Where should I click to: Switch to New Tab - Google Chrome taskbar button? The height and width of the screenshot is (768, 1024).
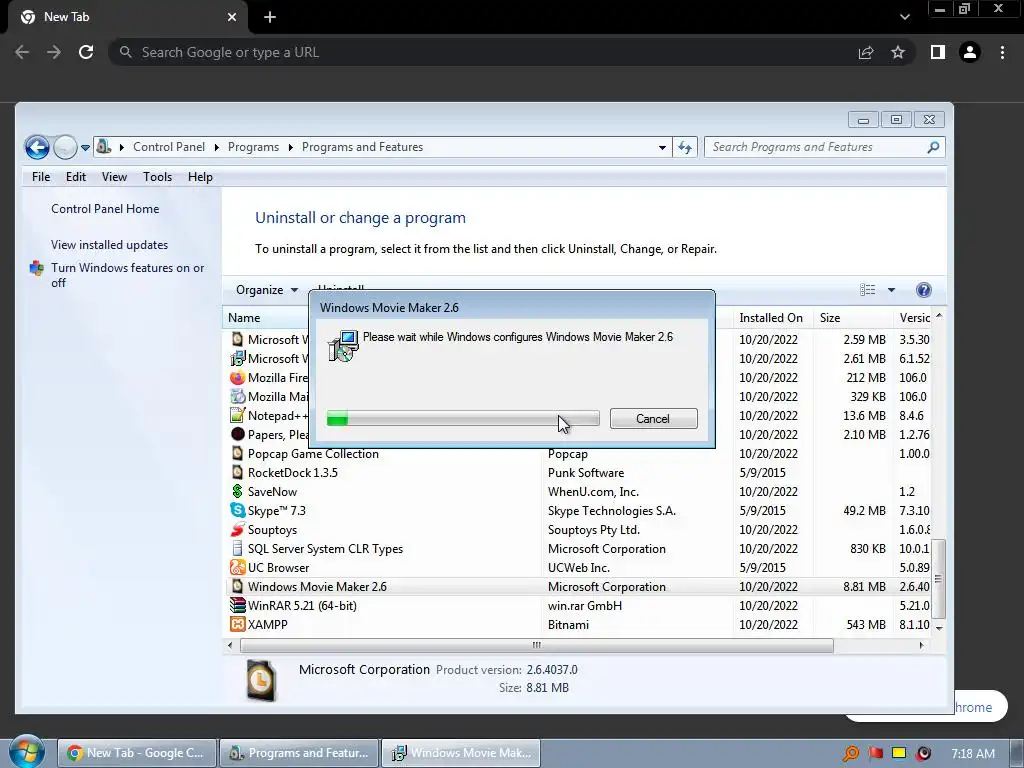tap(136, 753)
